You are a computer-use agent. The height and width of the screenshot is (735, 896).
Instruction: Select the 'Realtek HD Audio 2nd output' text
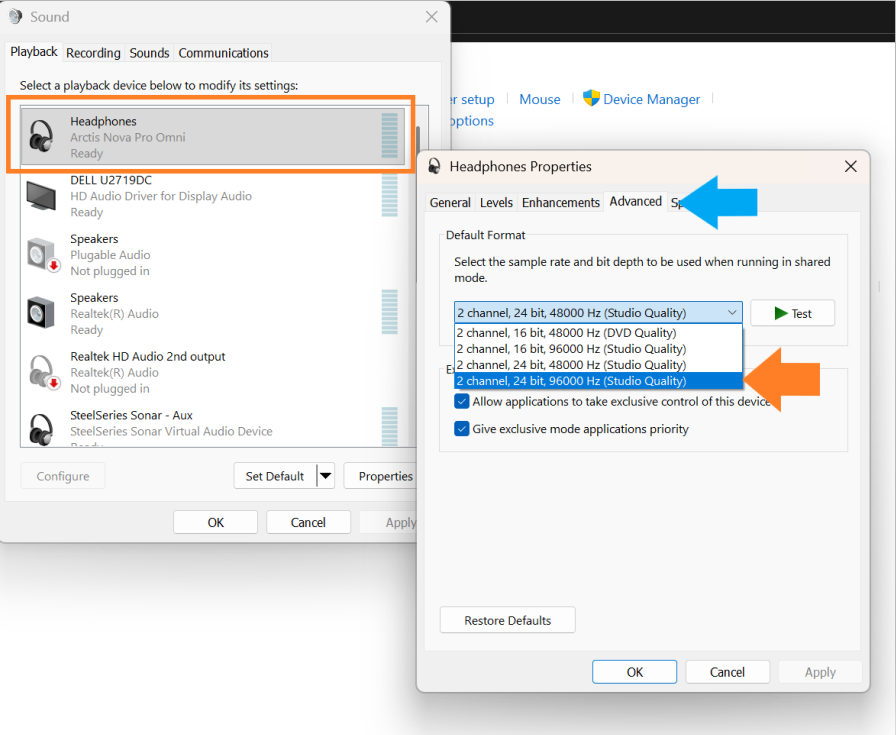click(x=147, y=356)
